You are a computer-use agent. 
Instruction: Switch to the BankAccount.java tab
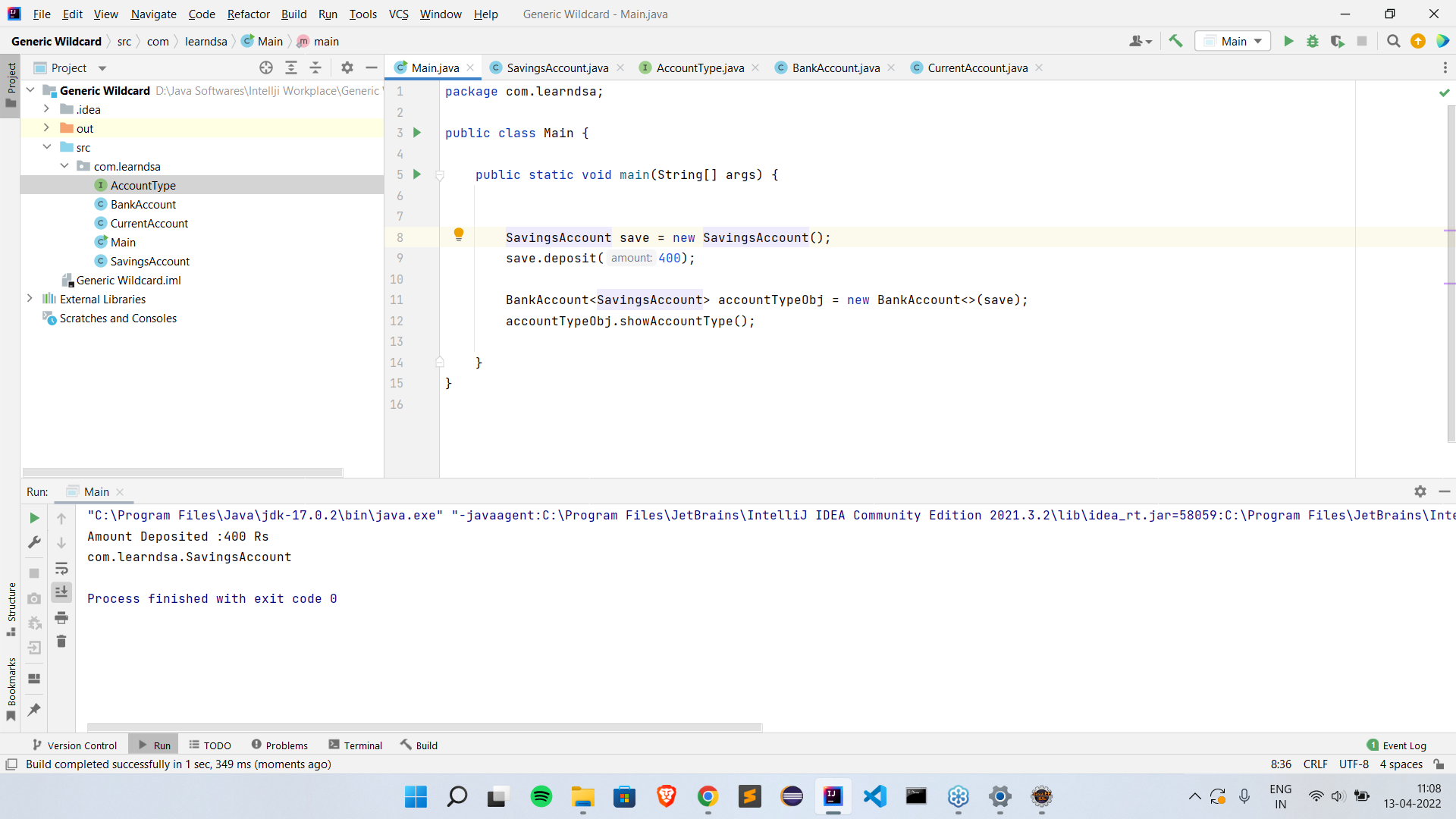pyautogui.click(x=834, y=67)
